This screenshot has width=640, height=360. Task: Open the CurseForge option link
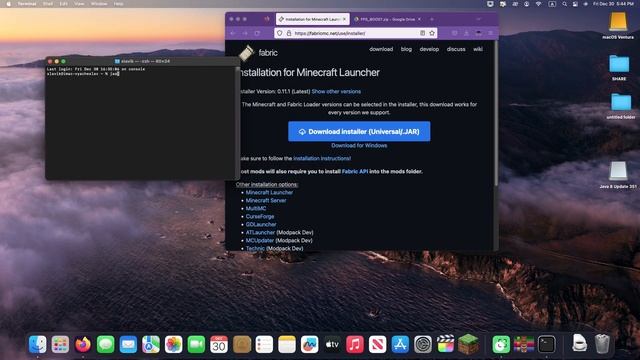[260, 217]
